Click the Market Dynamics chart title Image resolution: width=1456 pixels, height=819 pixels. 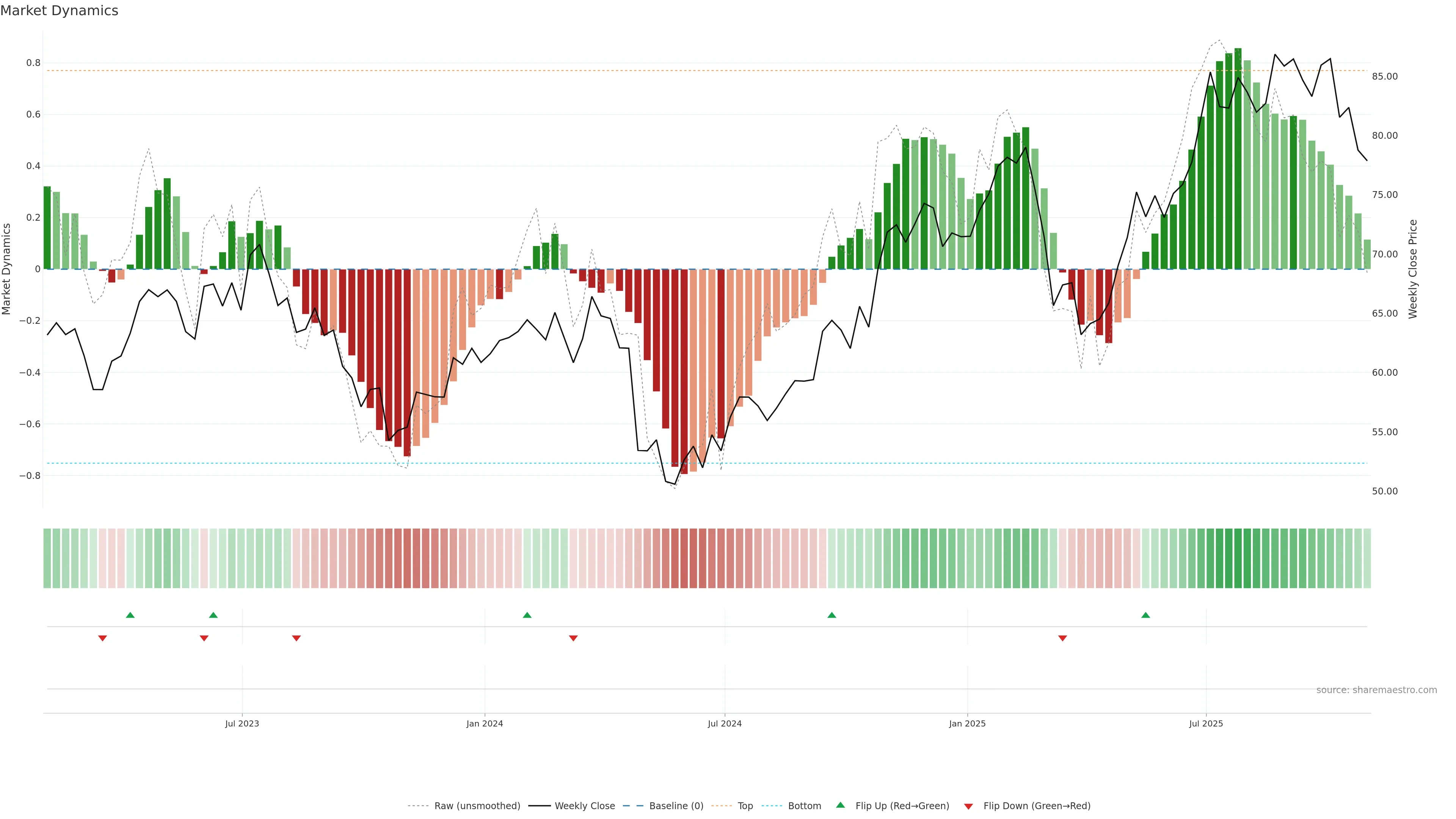[60, 11]
